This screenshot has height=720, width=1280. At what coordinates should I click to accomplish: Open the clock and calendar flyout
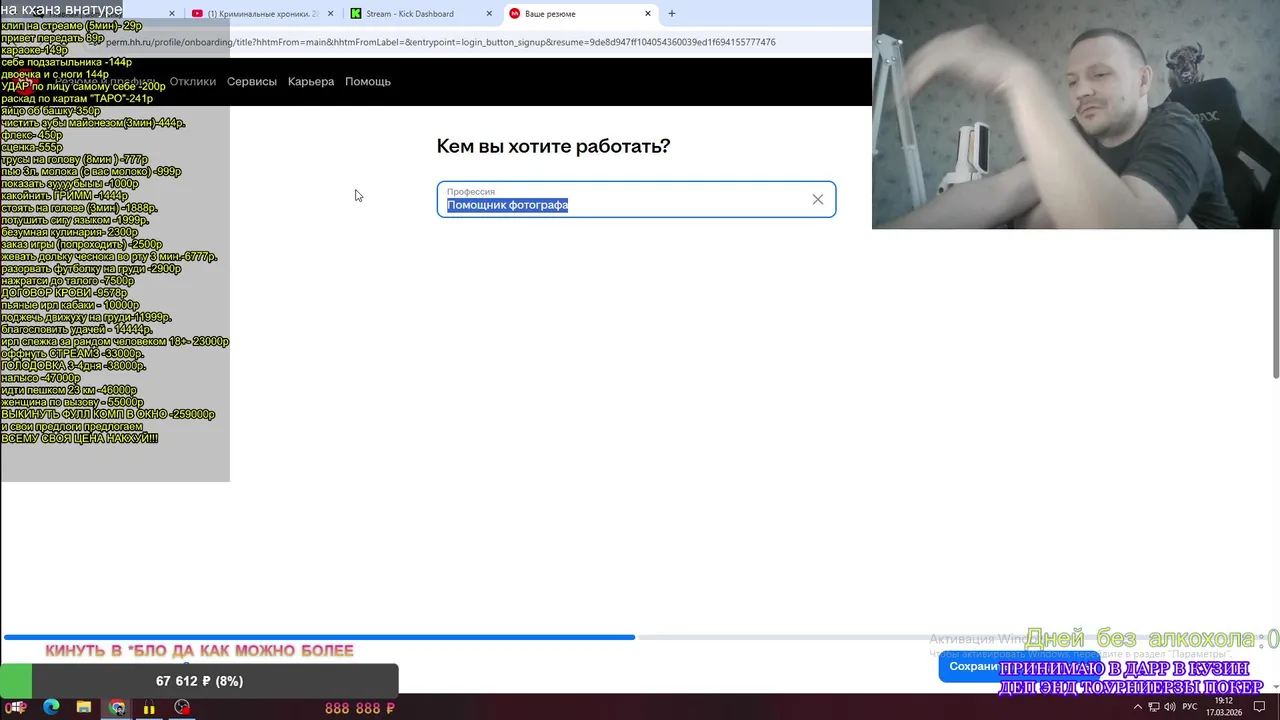click(1224, 707)
